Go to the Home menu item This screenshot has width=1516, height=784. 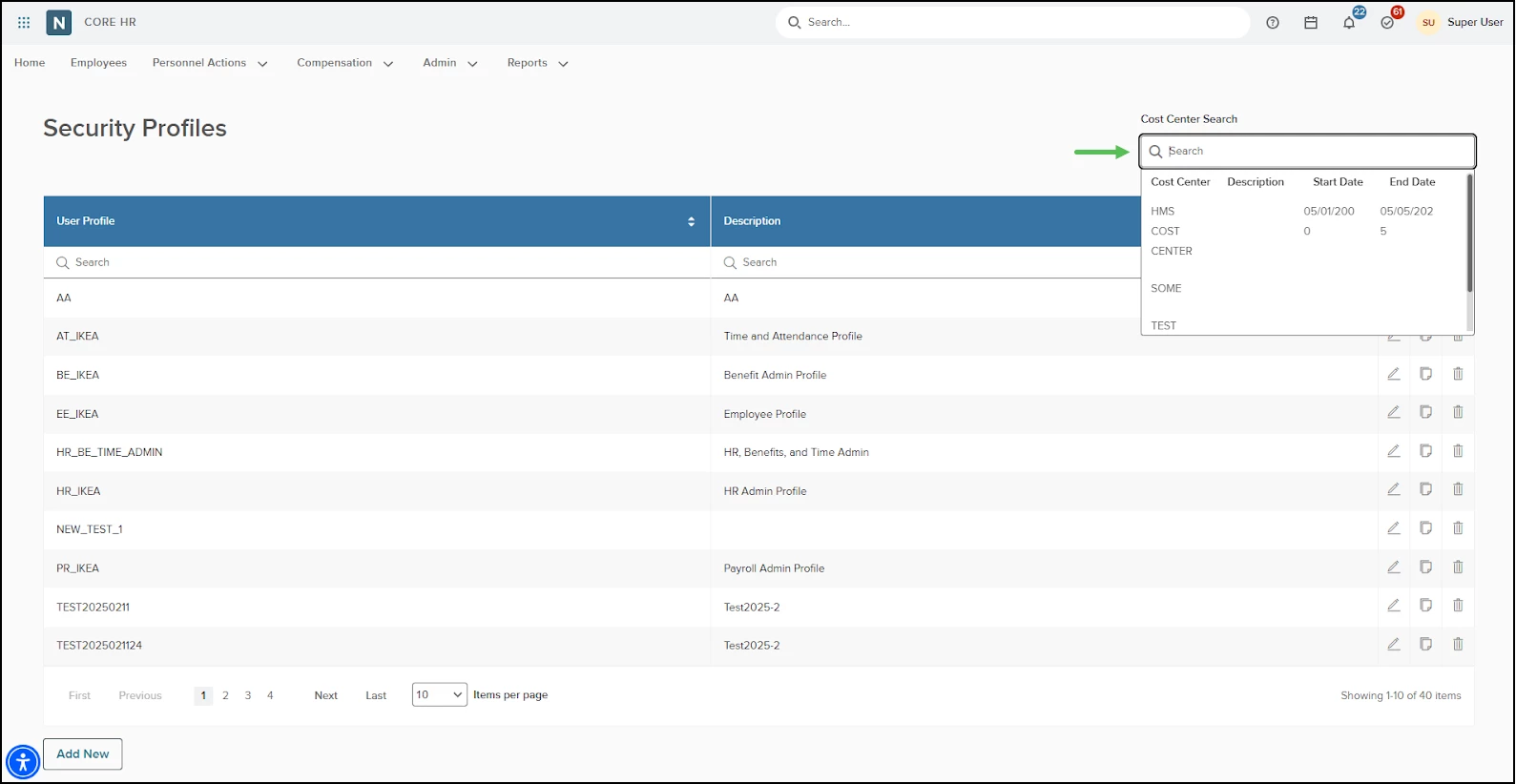pyautogui.click(x=30, y=63)
